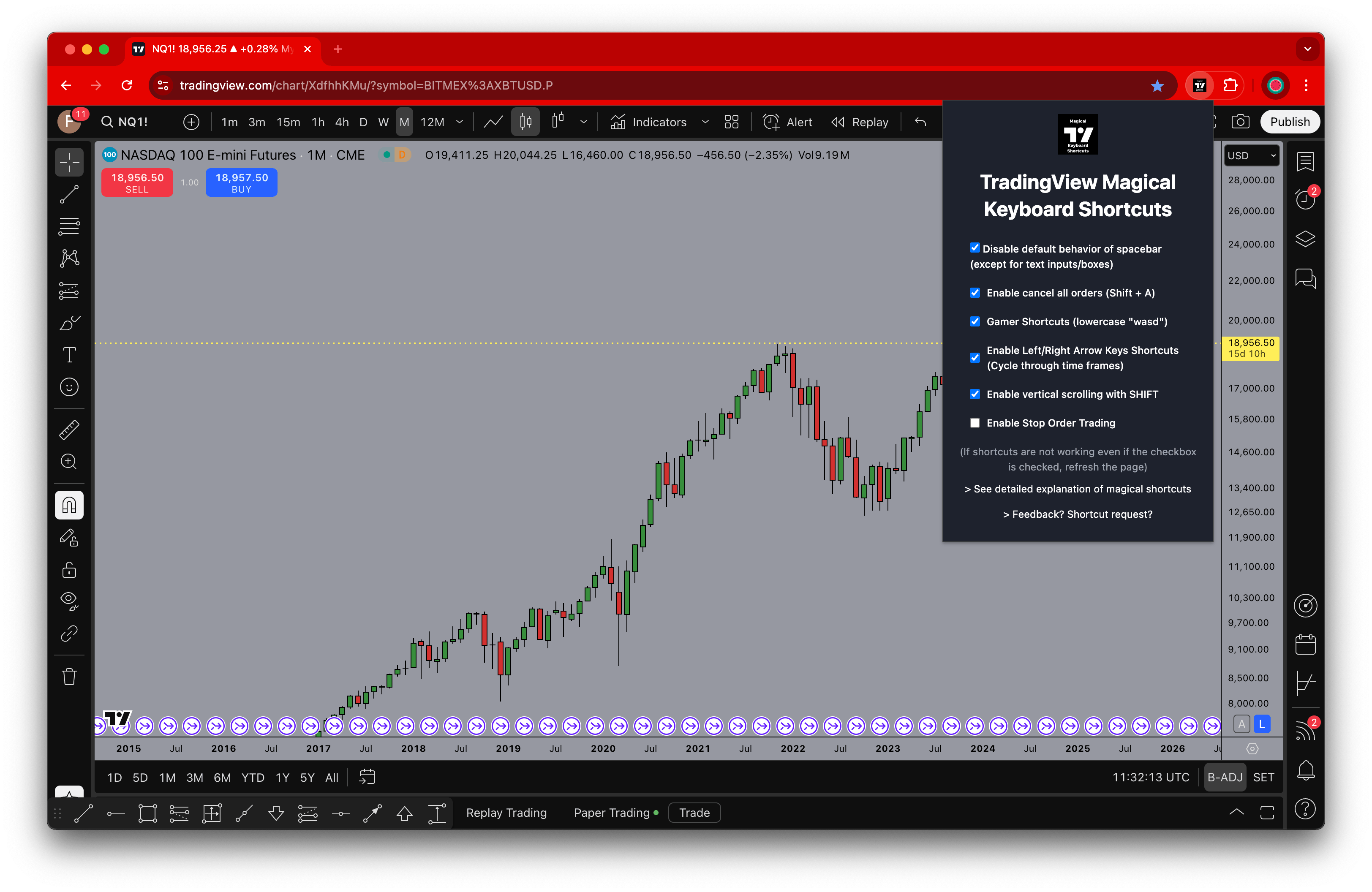Open the browser tab list chevron
This screenshot has height=892, width=1372.
click(1307, 49)
